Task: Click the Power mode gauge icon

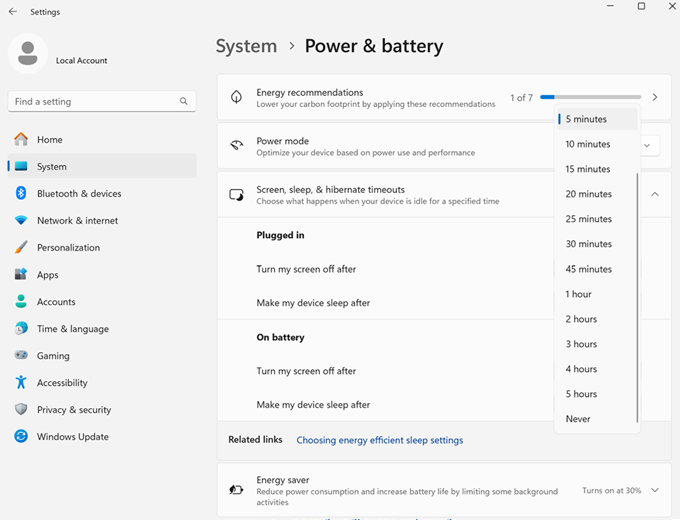Action: pyautogui.click(x=236, y=146)
